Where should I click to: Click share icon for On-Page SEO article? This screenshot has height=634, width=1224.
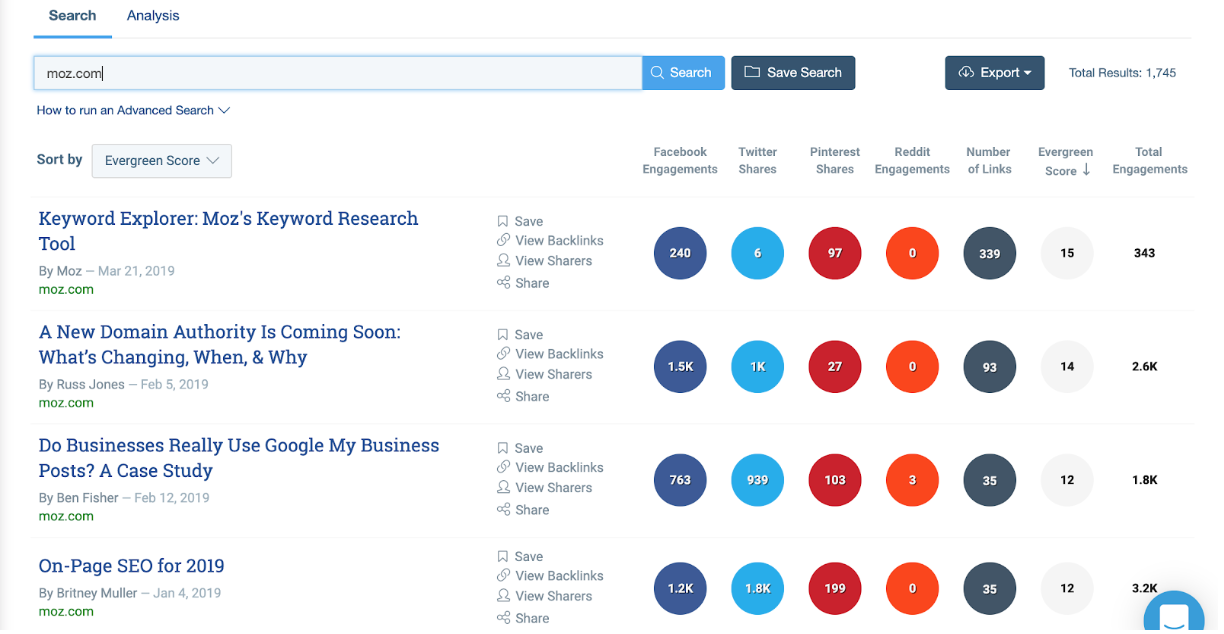click(x=503, y=618)
